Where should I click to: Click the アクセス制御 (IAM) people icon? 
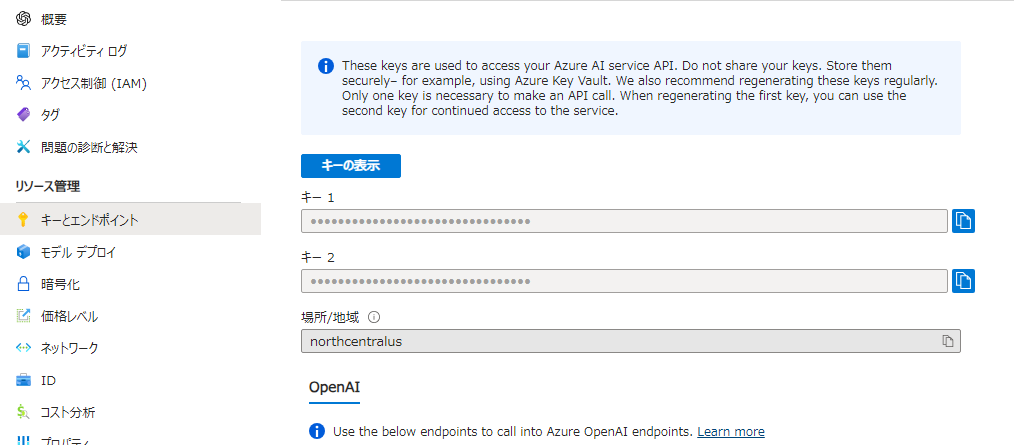pyautogui.click(x=24, y=83)
